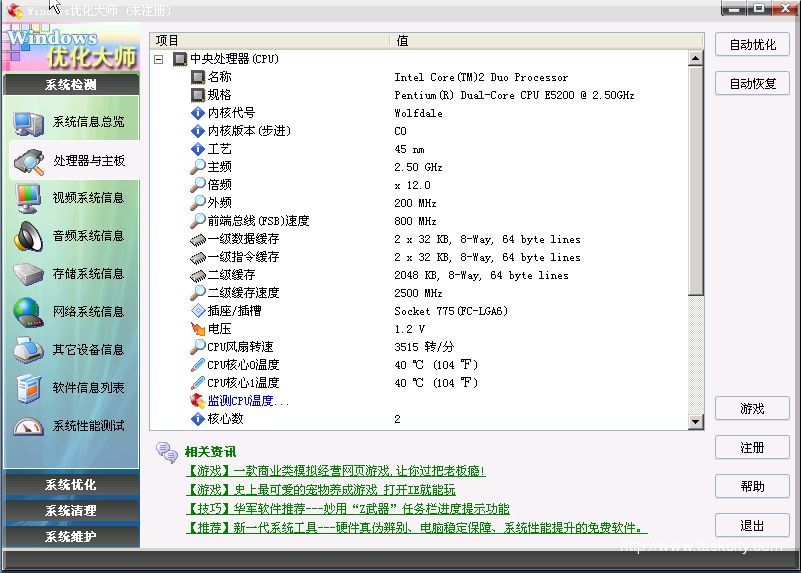Expand the 系统优化 sidebar section
The image size is (801, 573).
(x=70, y=485)
